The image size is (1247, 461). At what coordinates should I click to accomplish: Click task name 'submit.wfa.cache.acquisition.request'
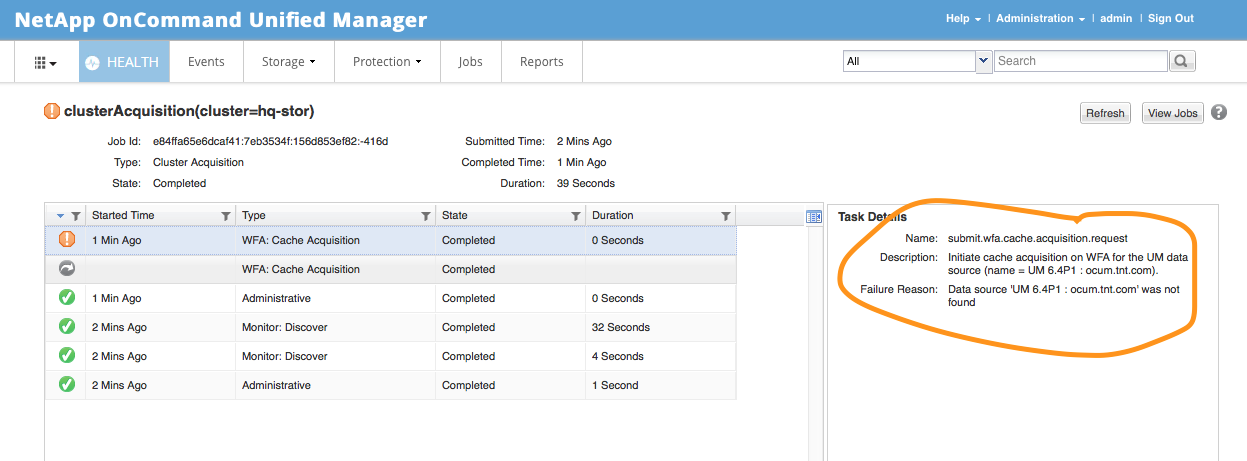pyautogui.click(x=1037, y=238)
